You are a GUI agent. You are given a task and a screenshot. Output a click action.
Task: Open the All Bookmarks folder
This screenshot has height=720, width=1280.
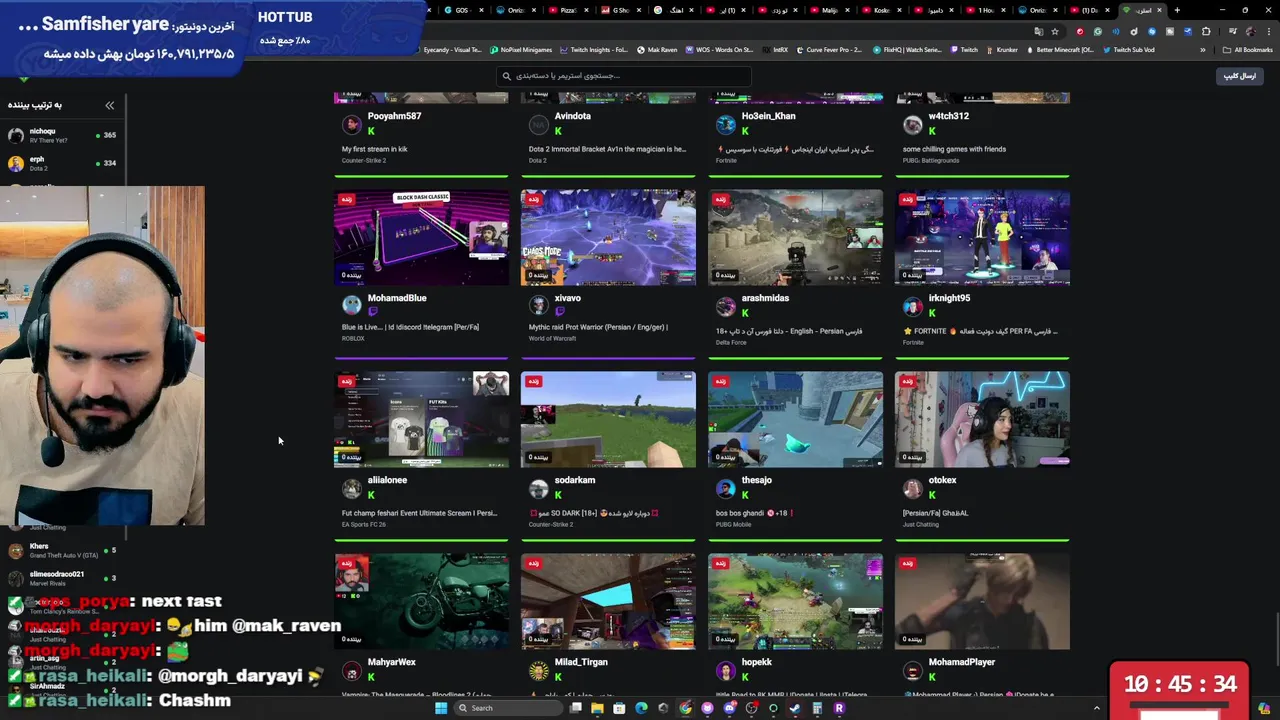1247,49
